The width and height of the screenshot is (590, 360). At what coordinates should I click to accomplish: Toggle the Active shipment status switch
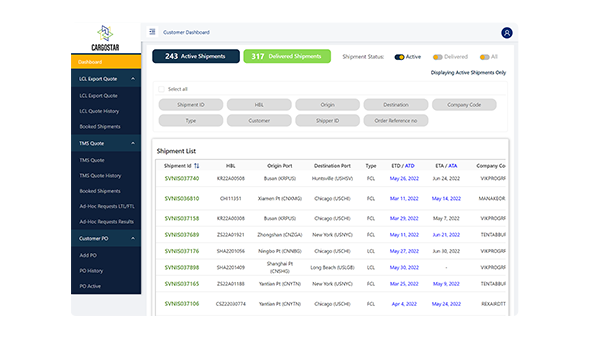point(399,57)
